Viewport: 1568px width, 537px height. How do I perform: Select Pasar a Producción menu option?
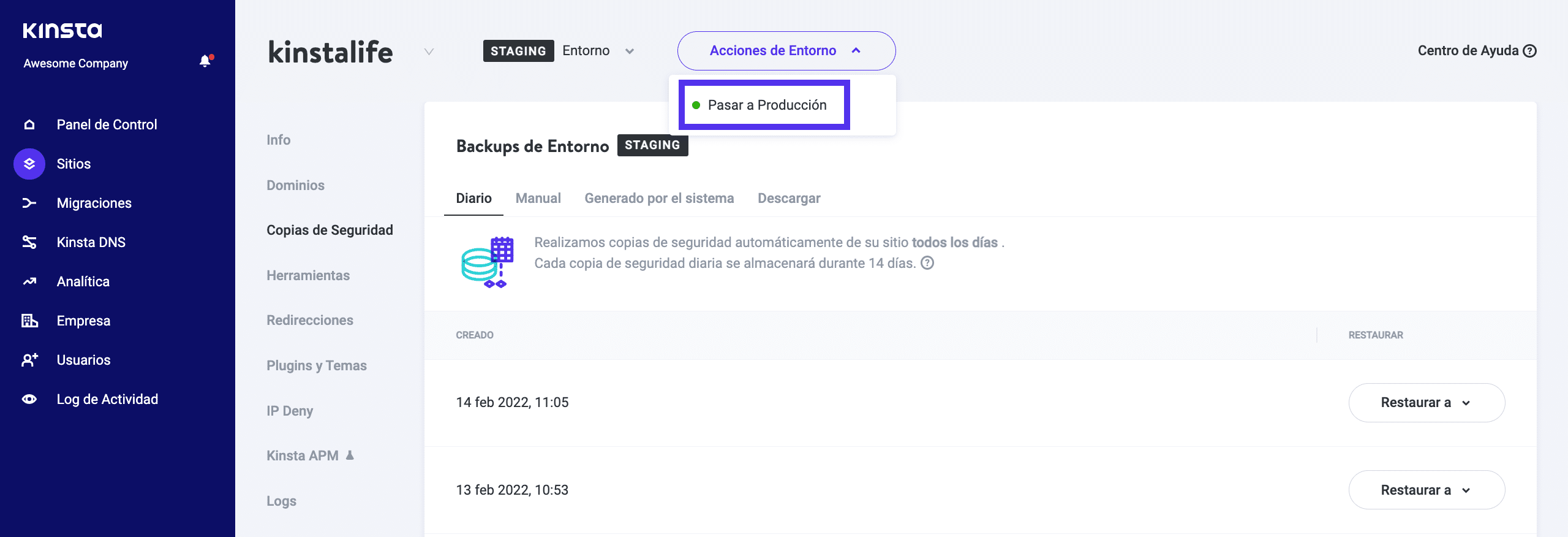(x=766, y=105)
